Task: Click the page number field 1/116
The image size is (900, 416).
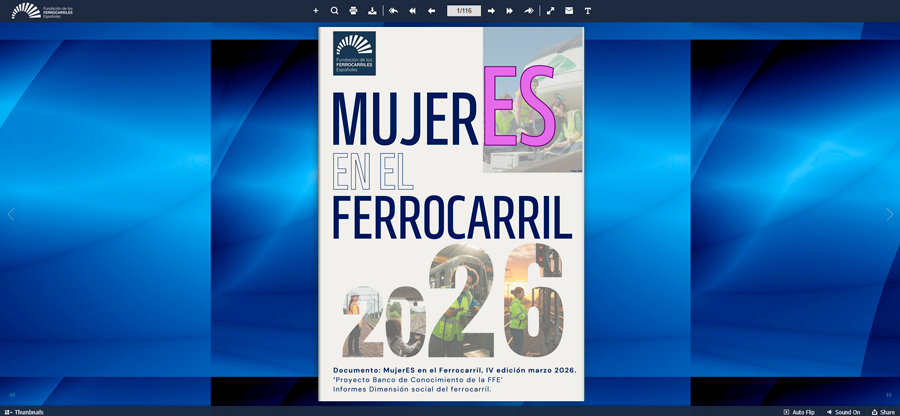Action: (x=463, y=11)
